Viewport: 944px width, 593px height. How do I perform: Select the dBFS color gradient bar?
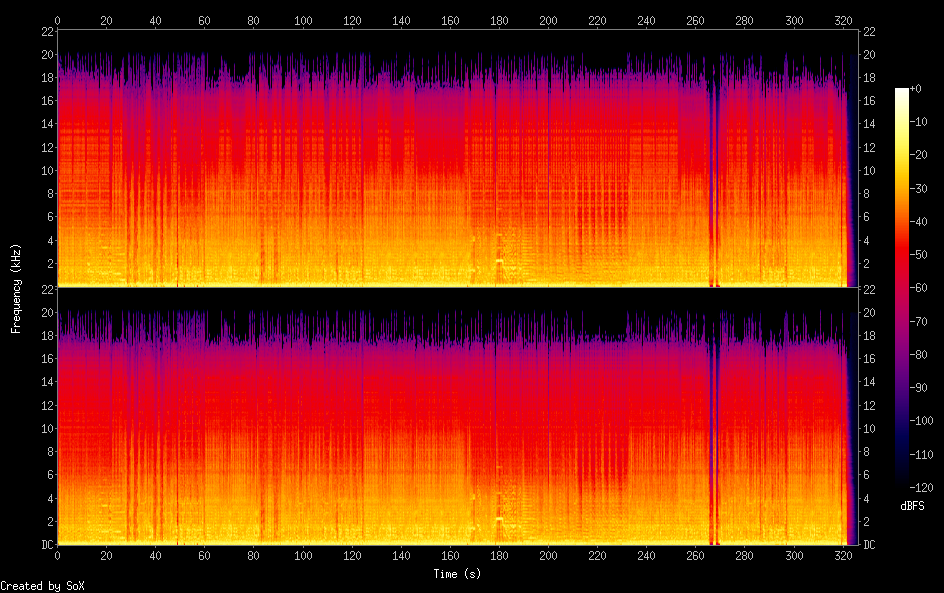[x=901, y=288]
